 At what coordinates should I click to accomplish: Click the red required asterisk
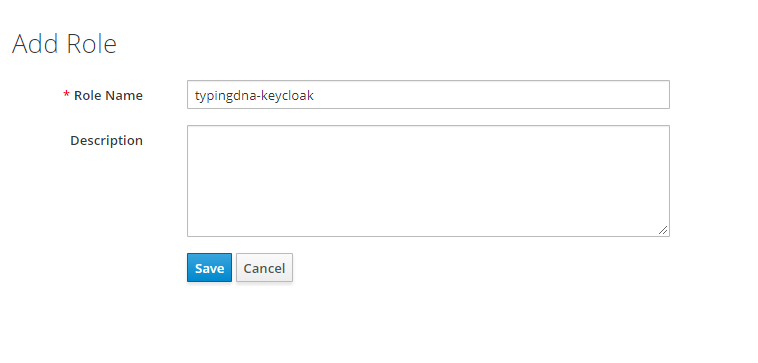(67, 94)
